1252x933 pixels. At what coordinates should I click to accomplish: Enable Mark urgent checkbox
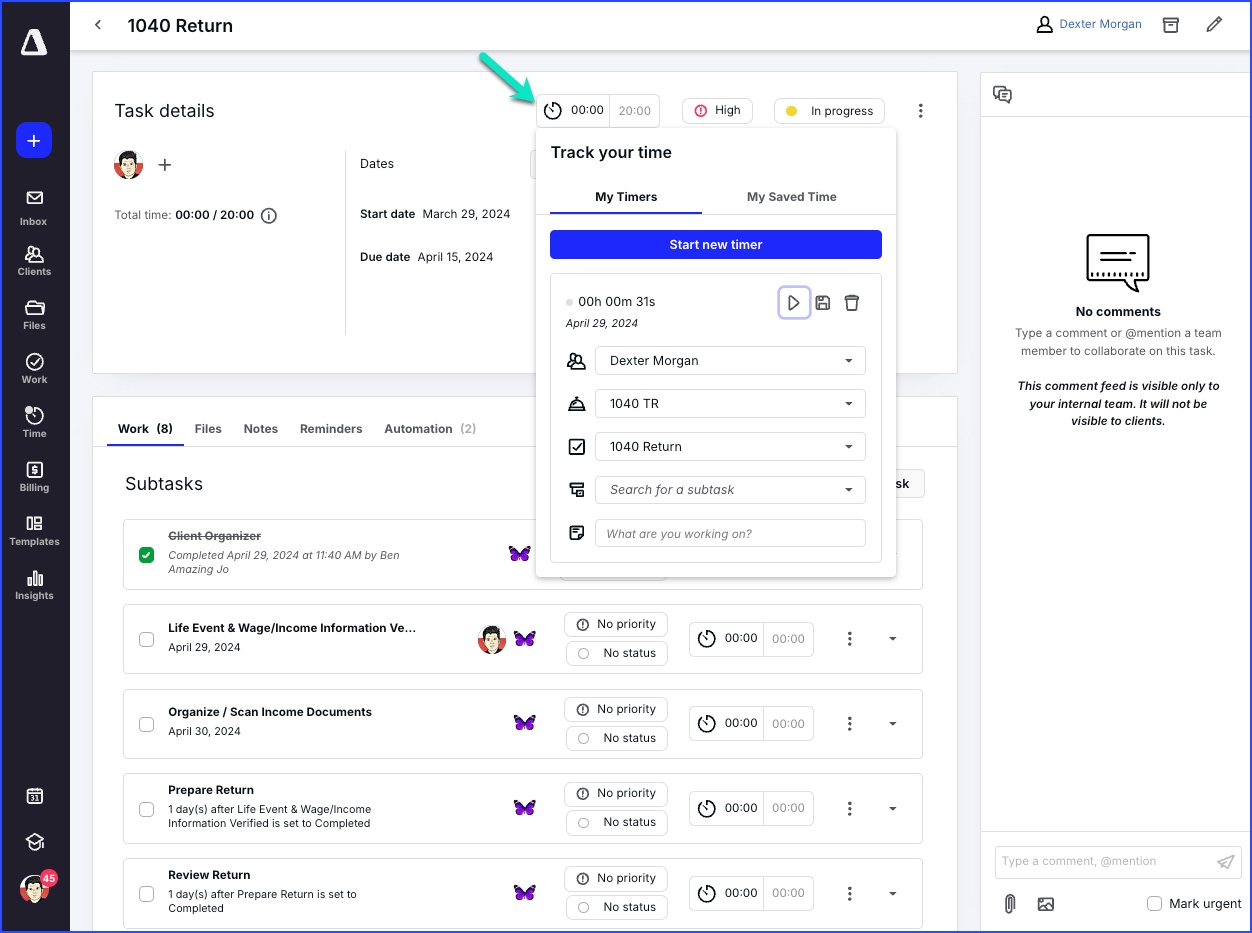click(1154, 904)
